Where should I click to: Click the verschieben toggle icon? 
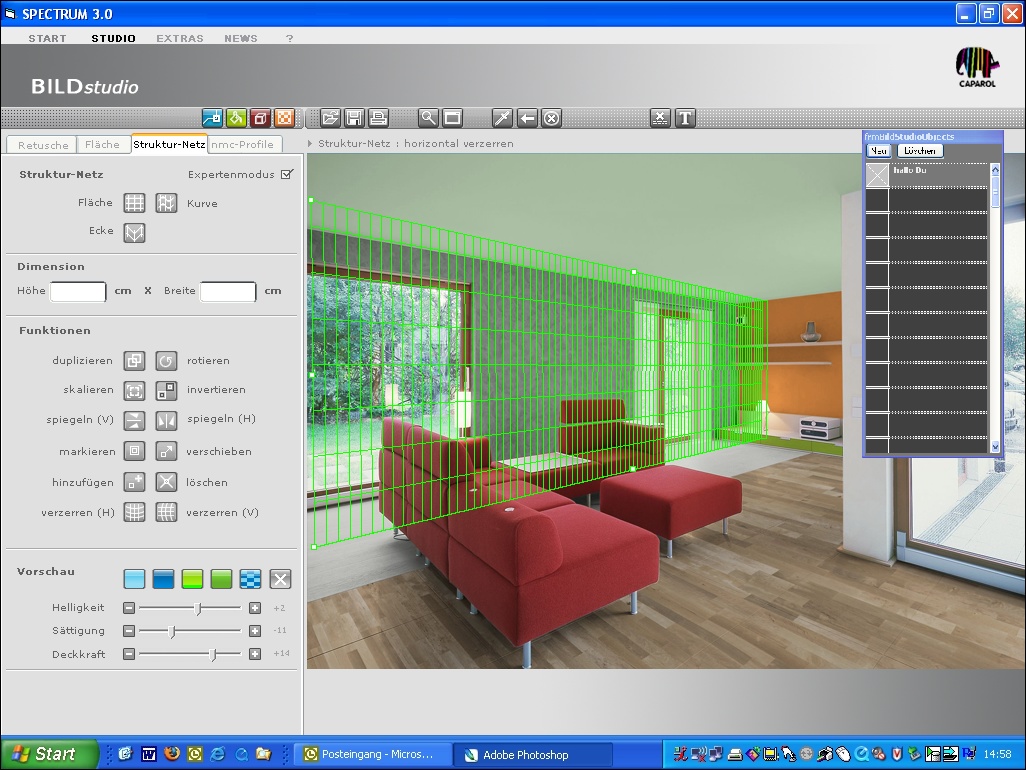(165, 451)
